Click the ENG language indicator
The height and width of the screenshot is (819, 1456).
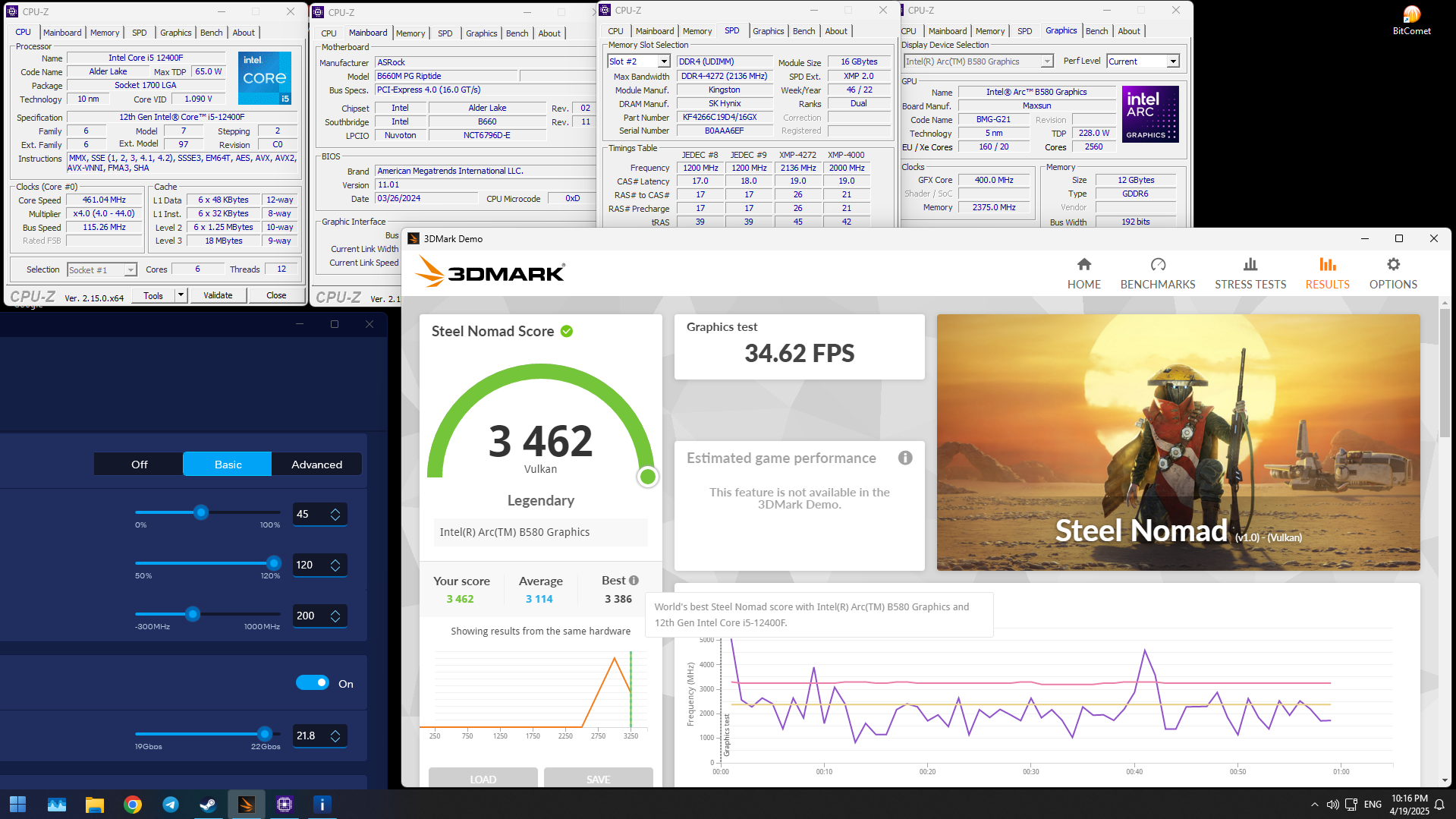click(1373, 805)
